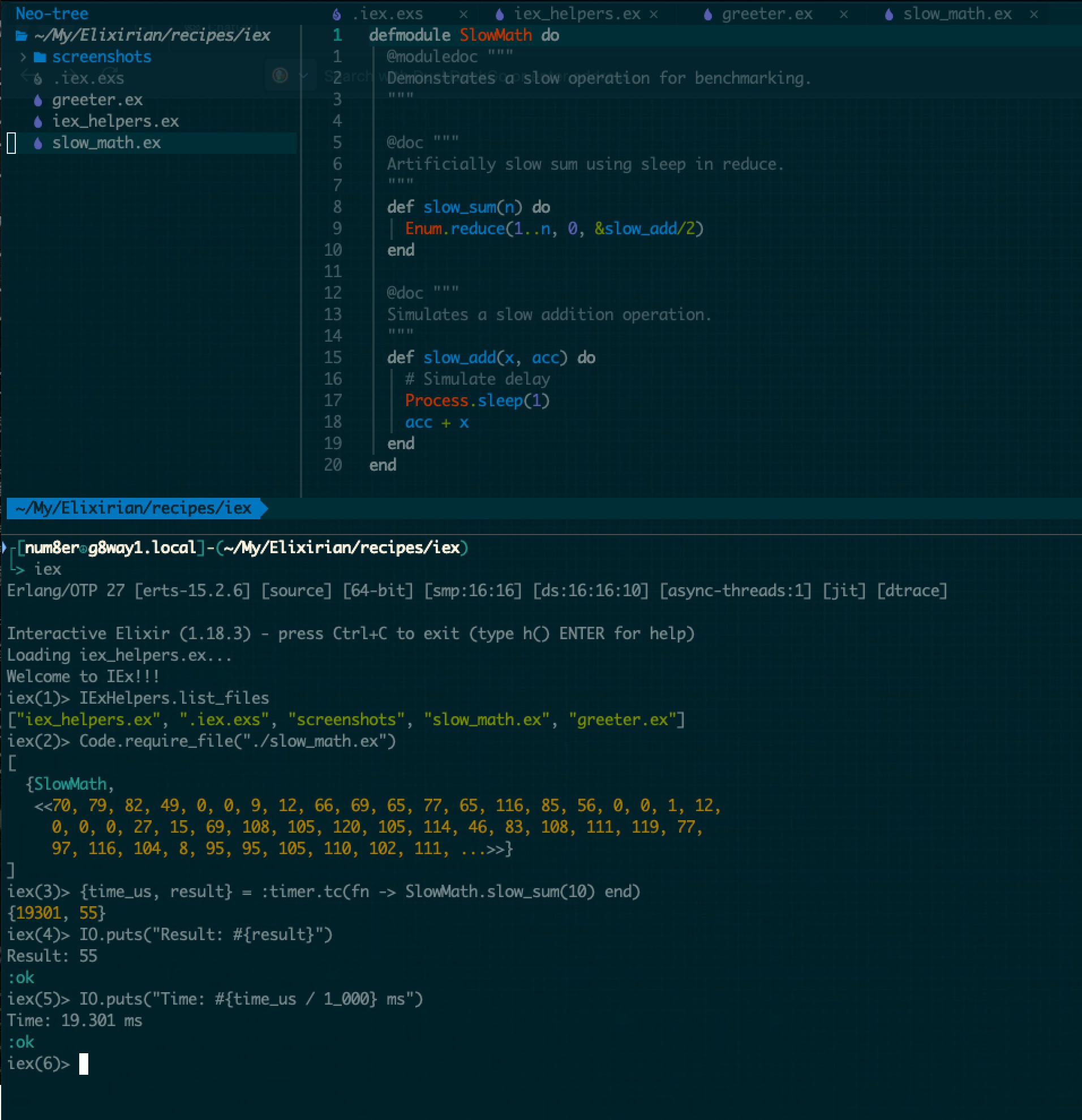Click the 'Welcome to IEx!!!' line
Viewport: 1082px width, 1120px height.
[x=83, y=677]
